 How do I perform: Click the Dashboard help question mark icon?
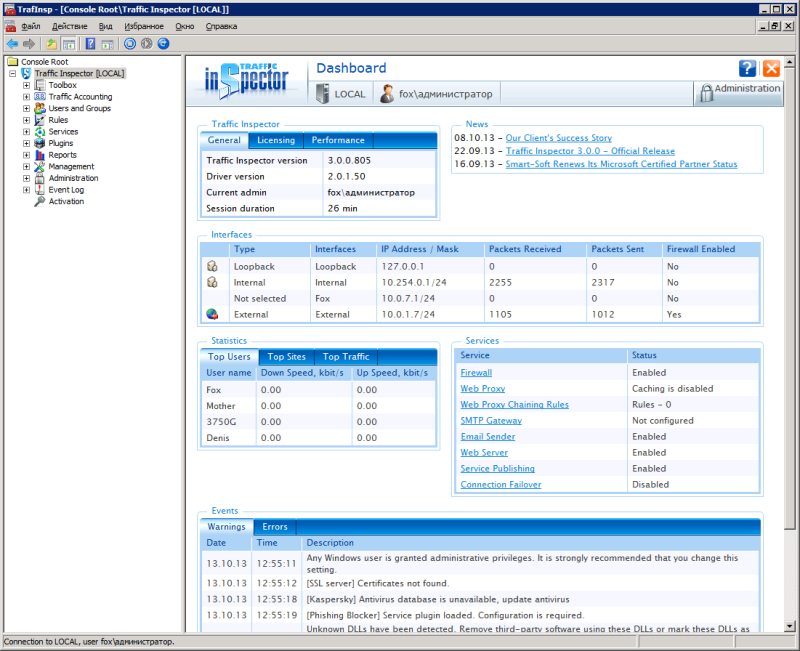tap(747, 68)
